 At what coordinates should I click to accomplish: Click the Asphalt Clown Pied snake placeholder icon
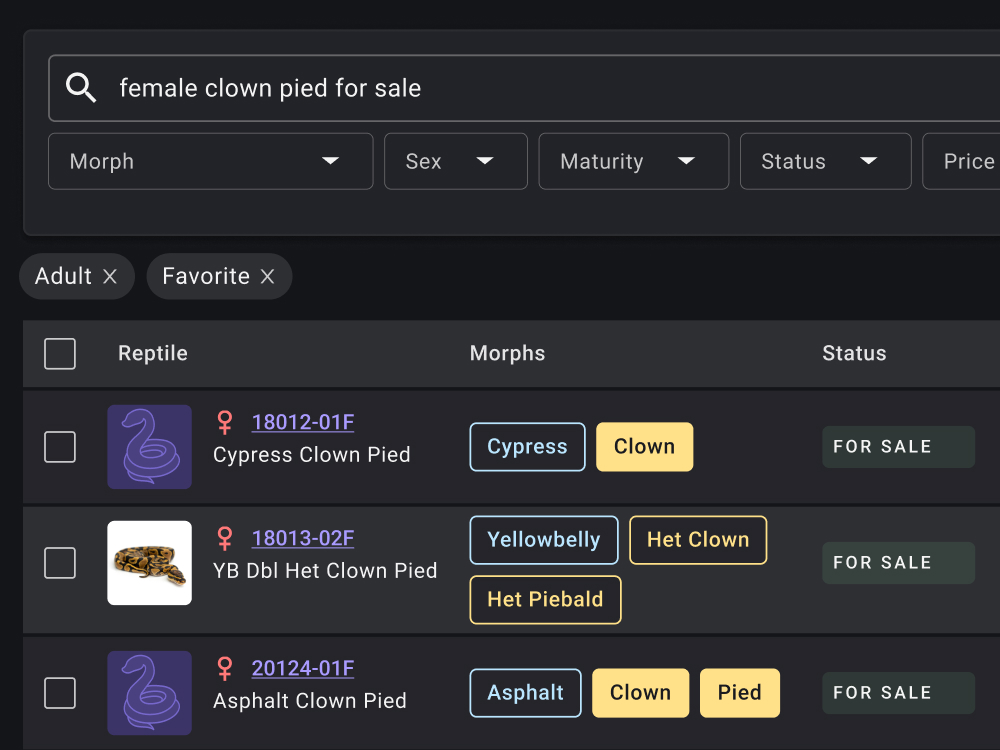(150, 693)
